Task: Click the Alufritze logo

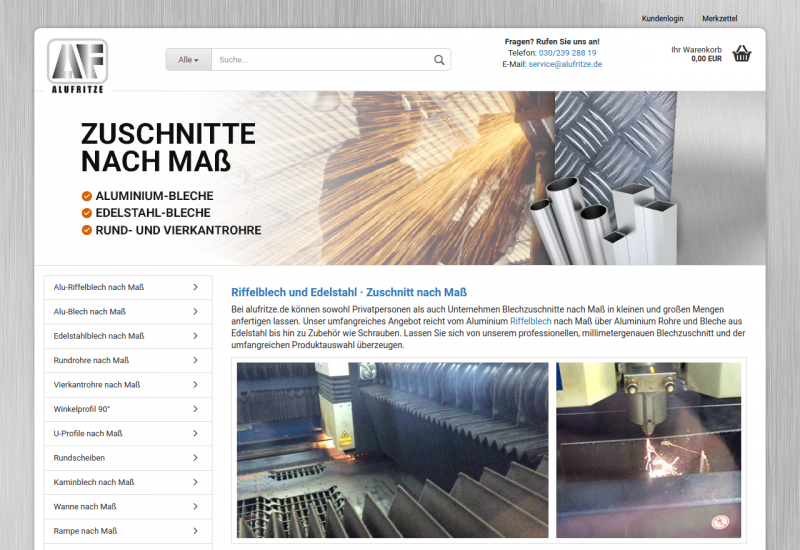Action: coord(77,65)
